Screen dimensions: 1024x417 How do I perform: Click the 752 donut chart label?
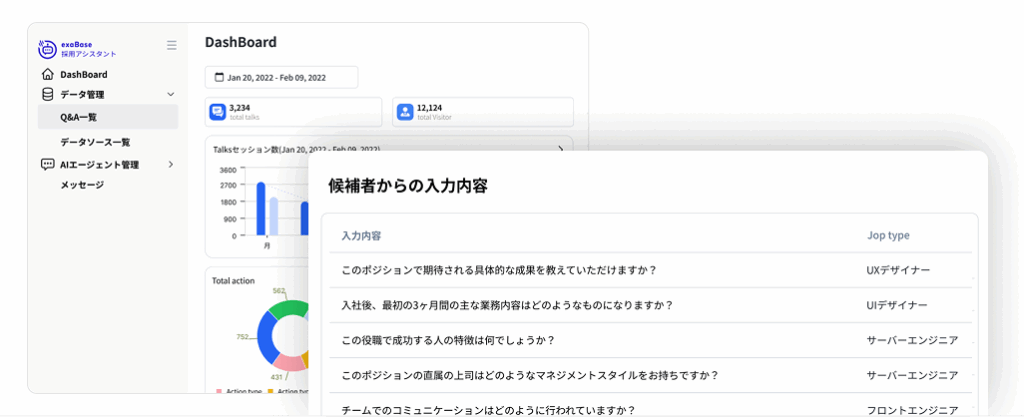click(x=242, y=337)
